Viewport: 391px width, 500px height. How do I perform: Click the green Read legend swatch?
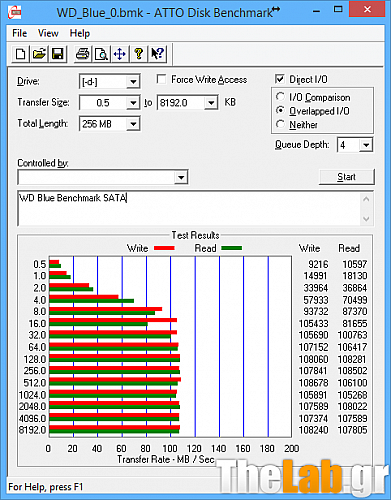tap(232, 248)
